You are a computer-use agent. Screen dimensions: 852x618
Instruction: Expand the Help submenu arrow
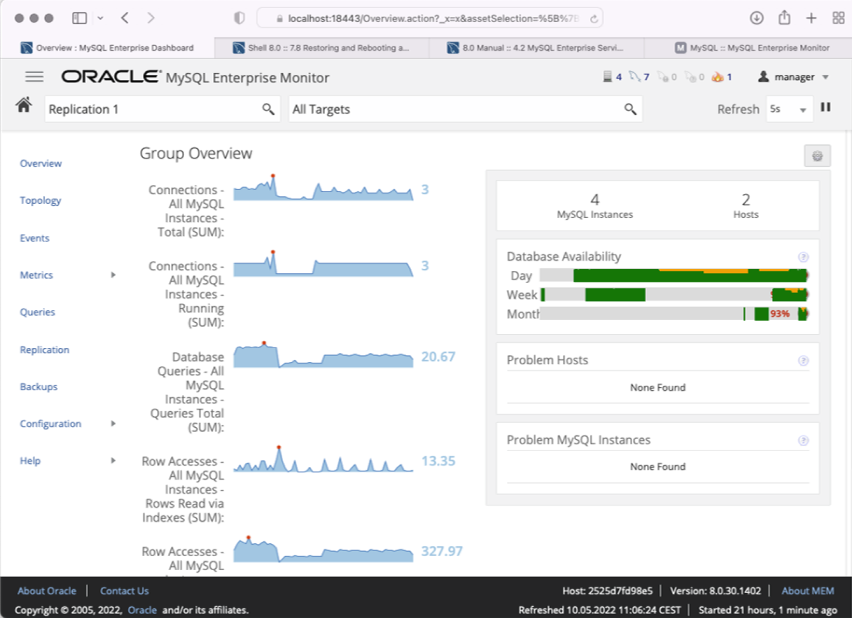click(113, 460)
